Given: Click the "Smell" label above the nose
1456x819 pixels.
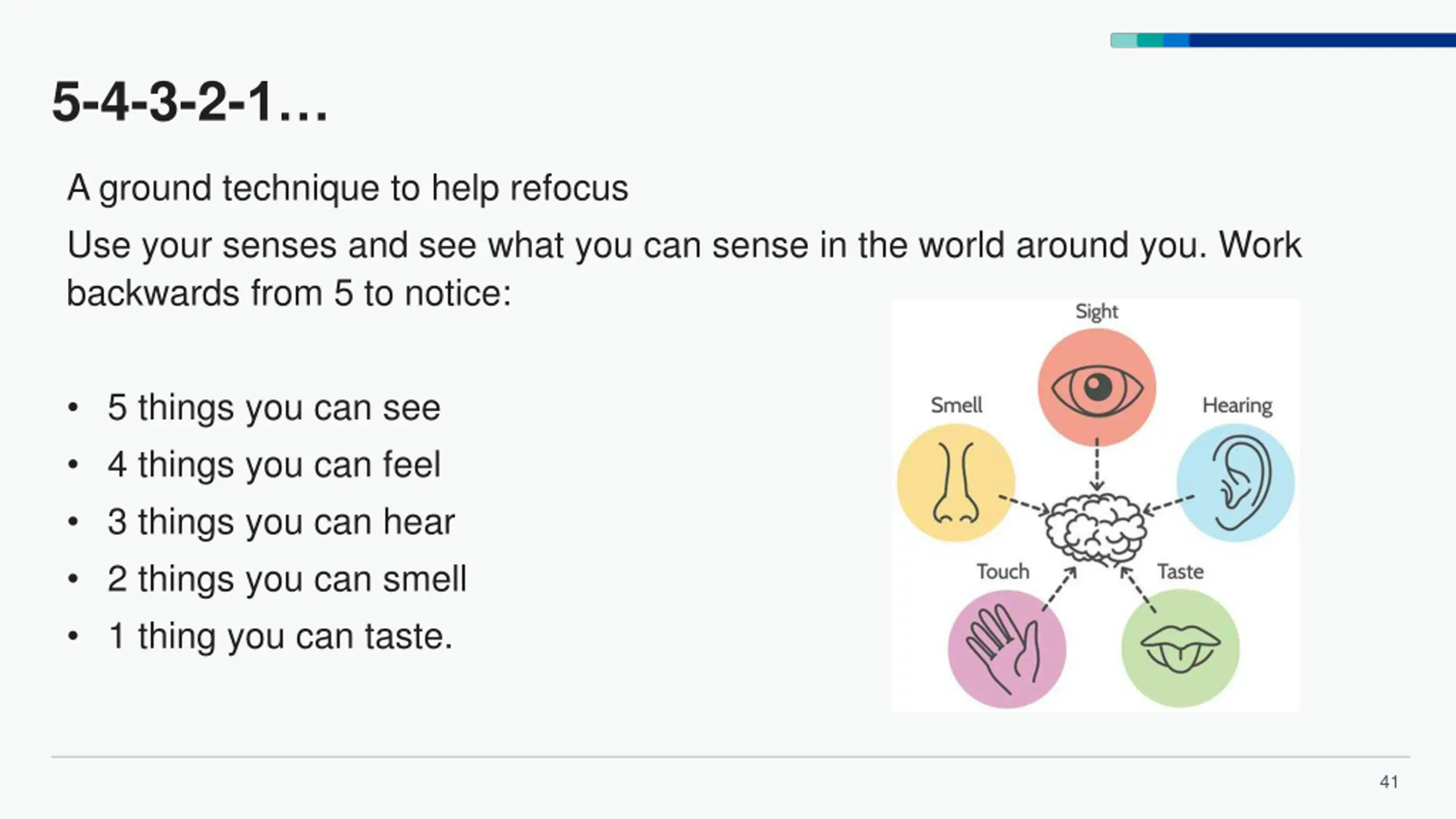Looking at the screenshot, I should (956, 406).
